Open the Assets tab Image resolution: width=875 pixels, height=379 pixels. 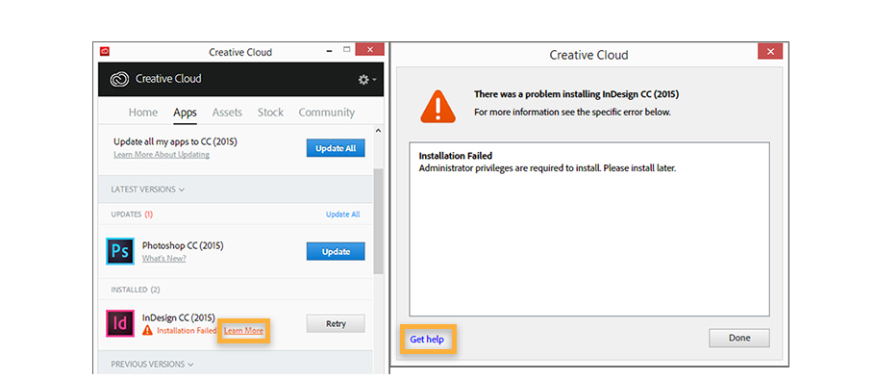pyautogui.click(x=227, y=112)
